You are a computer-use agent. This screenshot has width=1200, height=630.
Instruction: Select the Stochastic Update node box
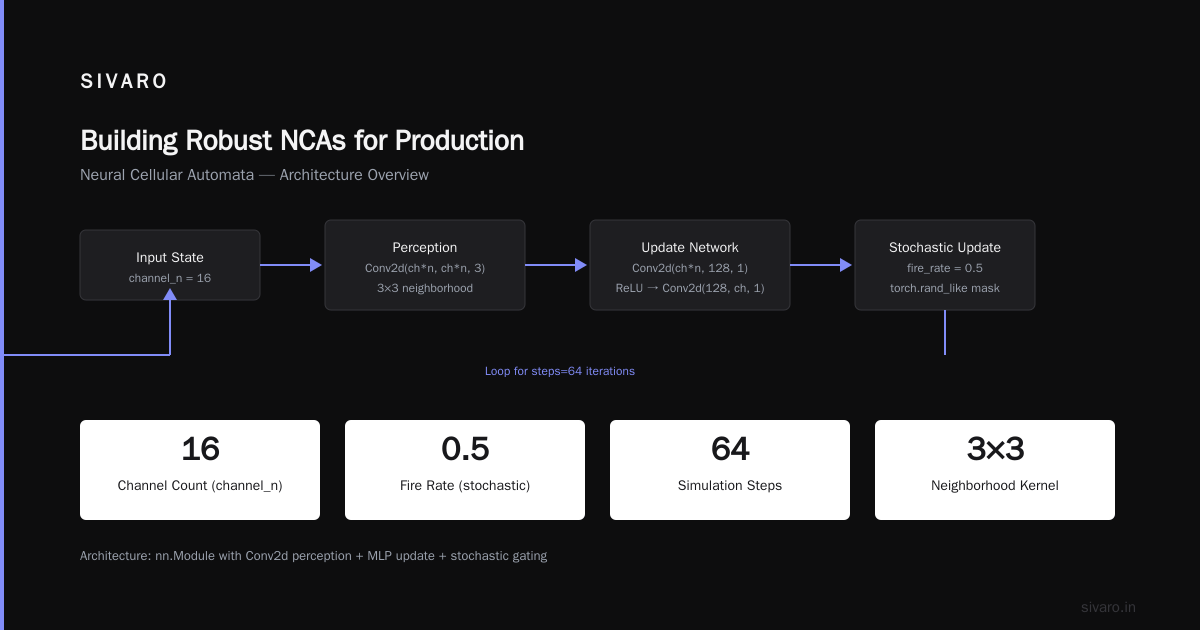(945, 265)
